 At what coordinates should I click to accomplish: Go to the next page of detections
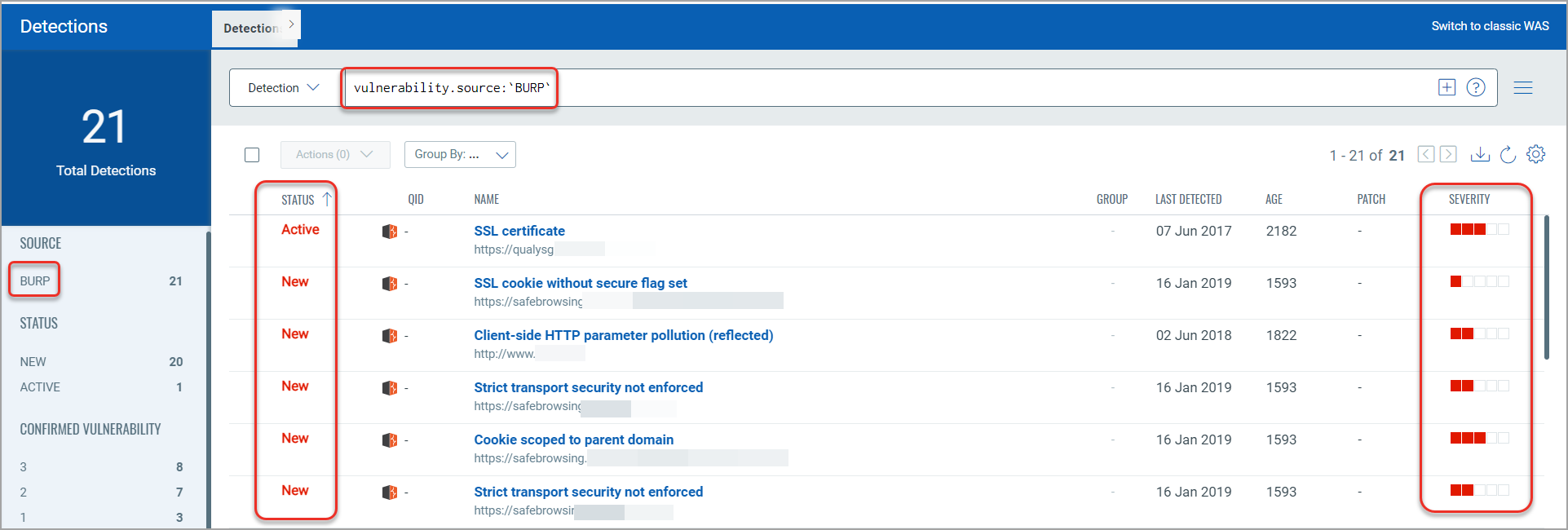point(1448,154)
